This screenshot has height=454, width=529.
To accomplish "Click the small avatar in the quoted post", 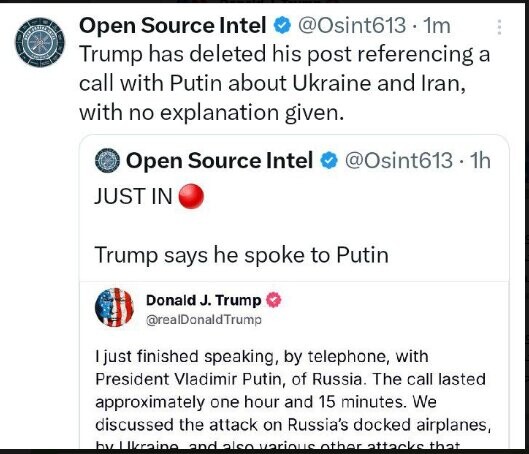I will pos(107,160).
